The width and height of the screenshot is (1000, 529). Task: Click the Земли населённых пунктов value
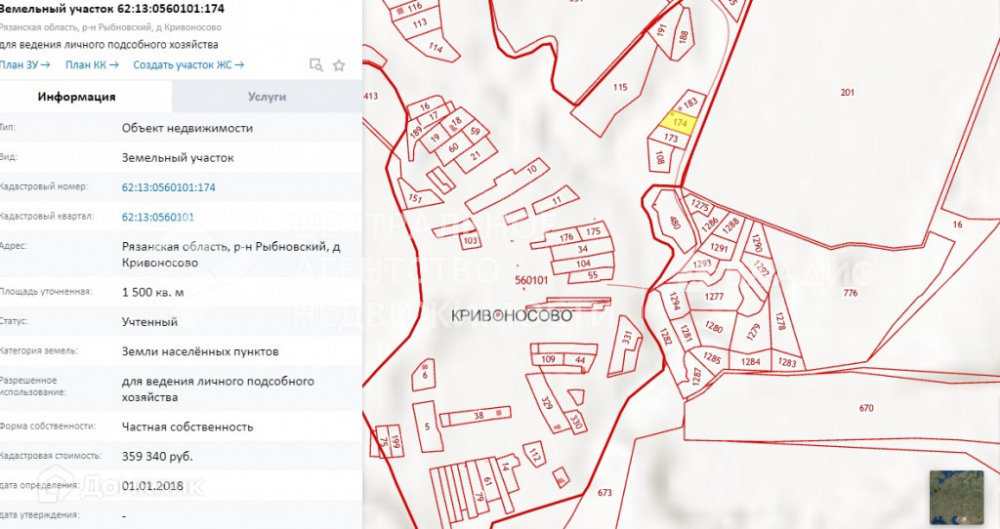tap(200, 352)
